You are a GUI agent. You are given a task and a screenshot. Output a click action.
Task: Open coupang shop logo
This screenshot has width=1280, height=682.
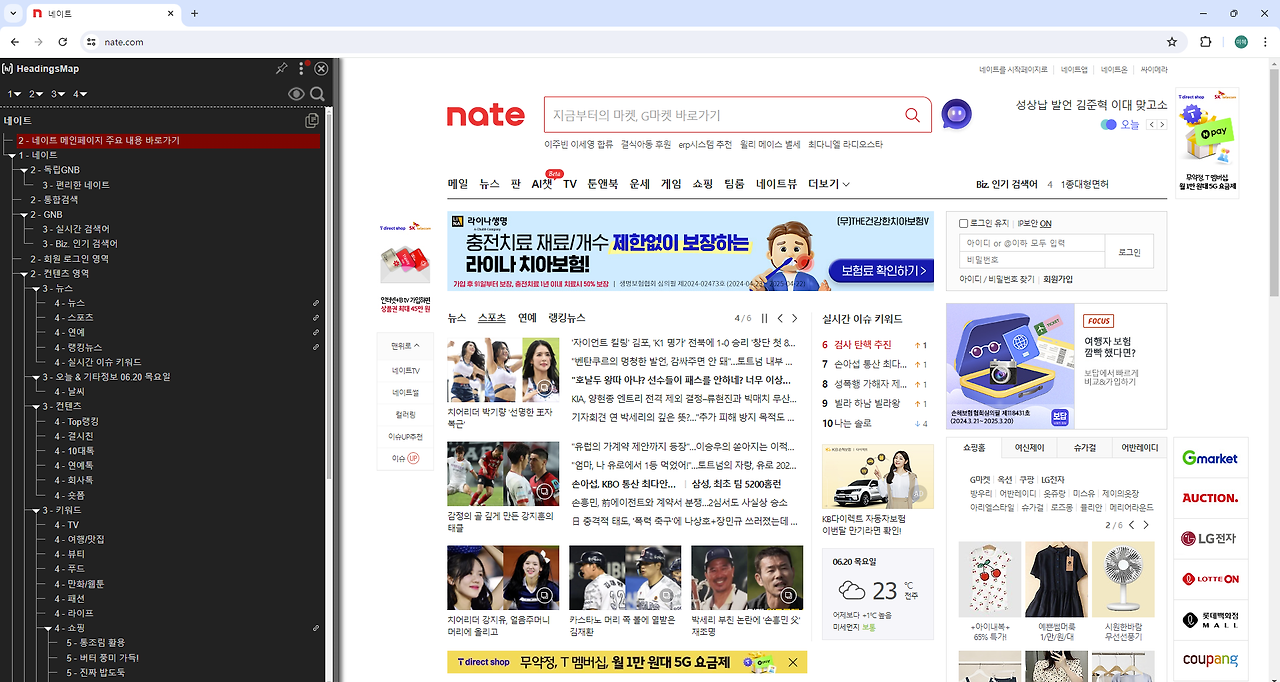[1210, 659]
